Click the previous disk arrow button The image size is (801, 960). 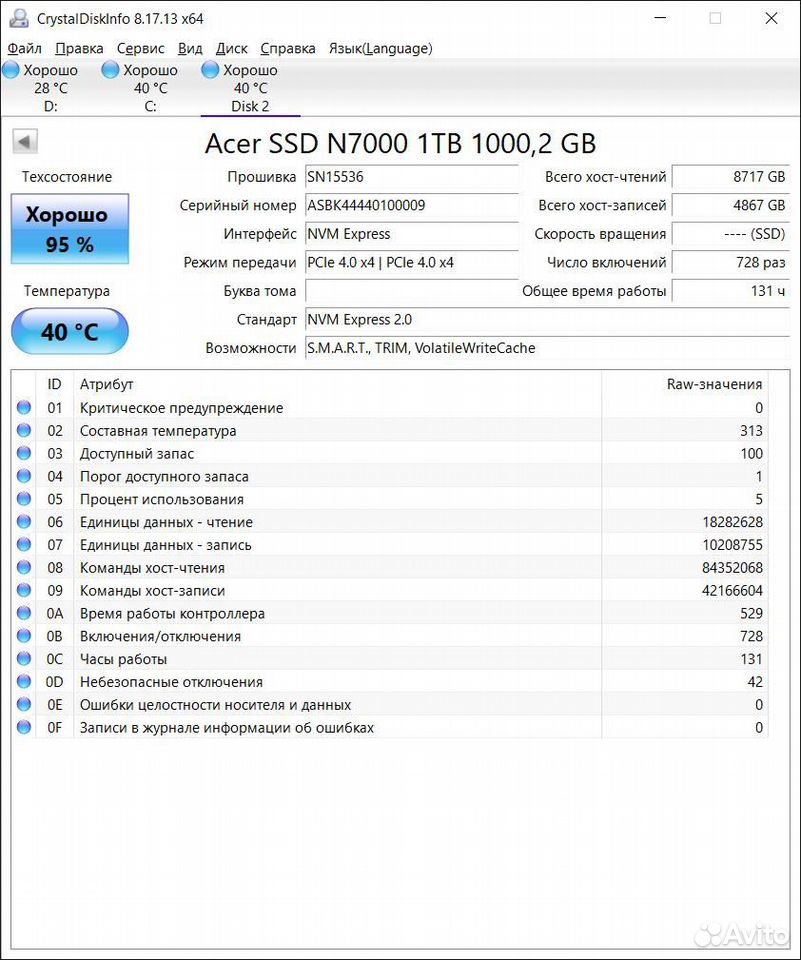point(25,142)
